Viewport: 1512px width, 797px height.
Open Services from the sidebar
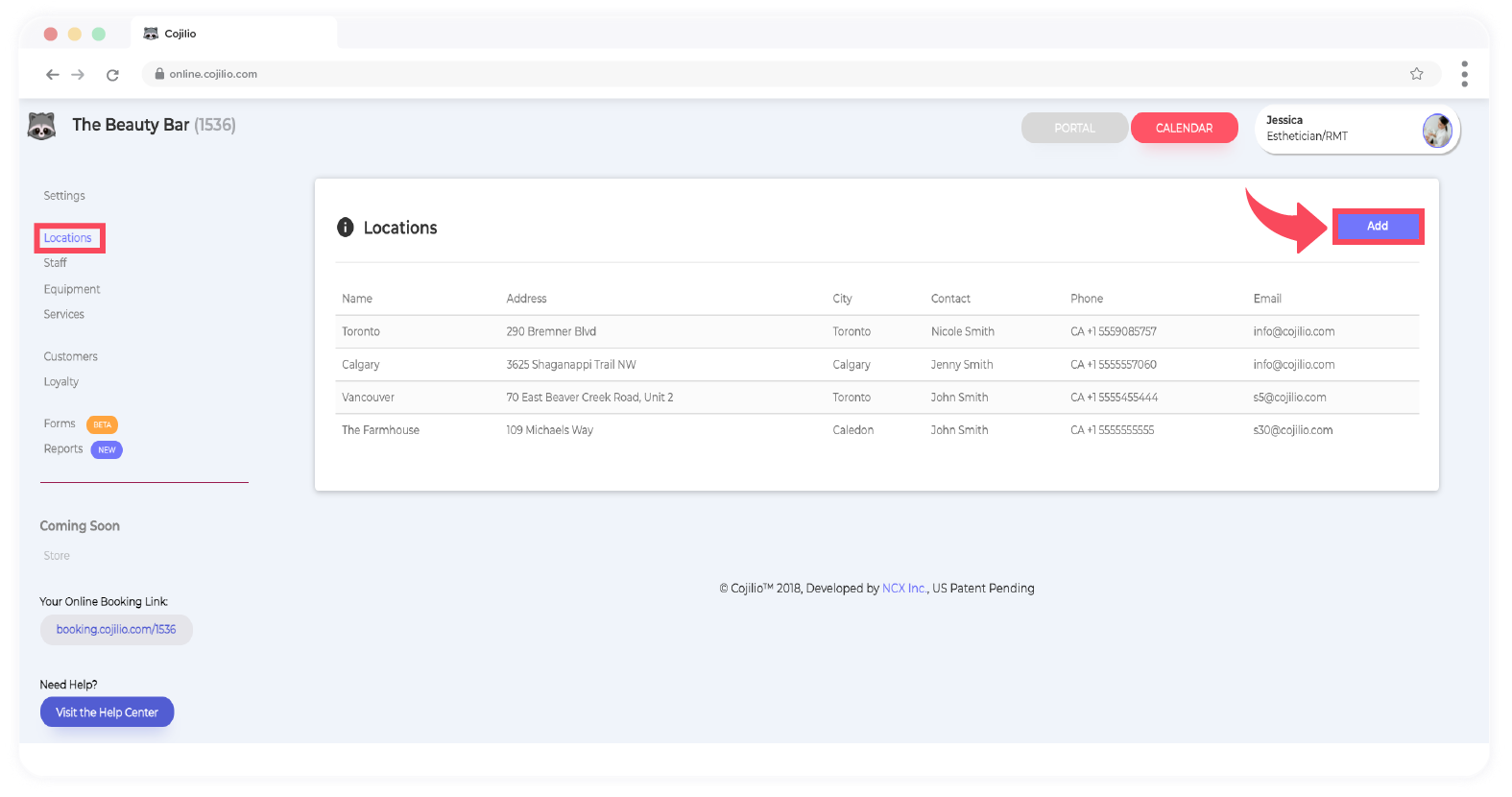[x=63, y=315]
